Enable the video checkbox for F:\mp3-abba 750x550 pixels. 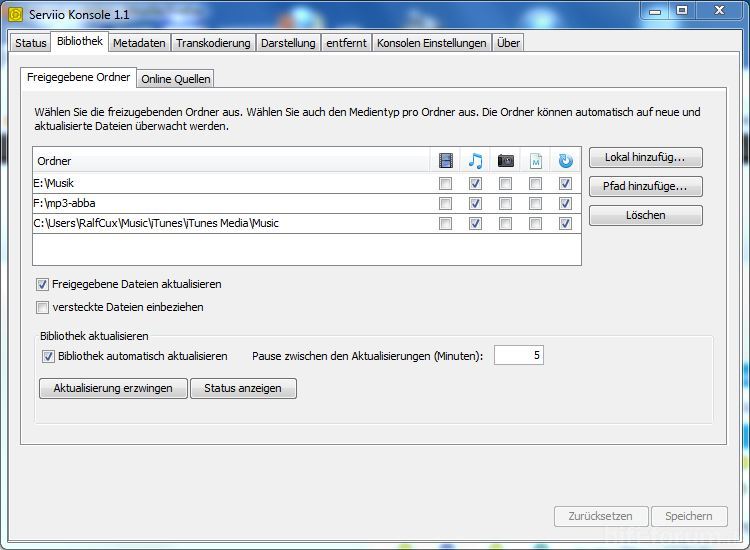click(x=446, y=203)
